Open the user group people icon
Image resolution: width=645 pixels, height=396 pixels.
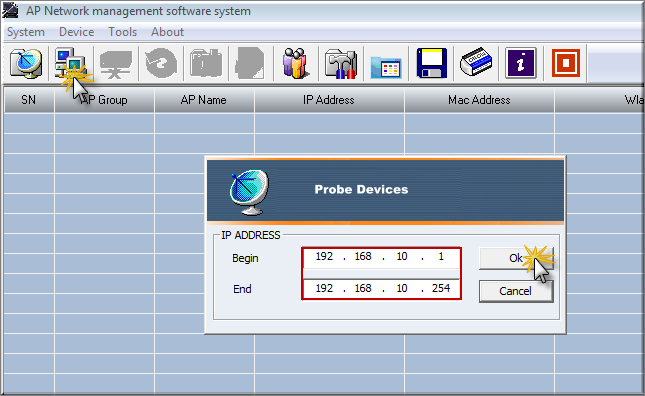click(295, 63)
